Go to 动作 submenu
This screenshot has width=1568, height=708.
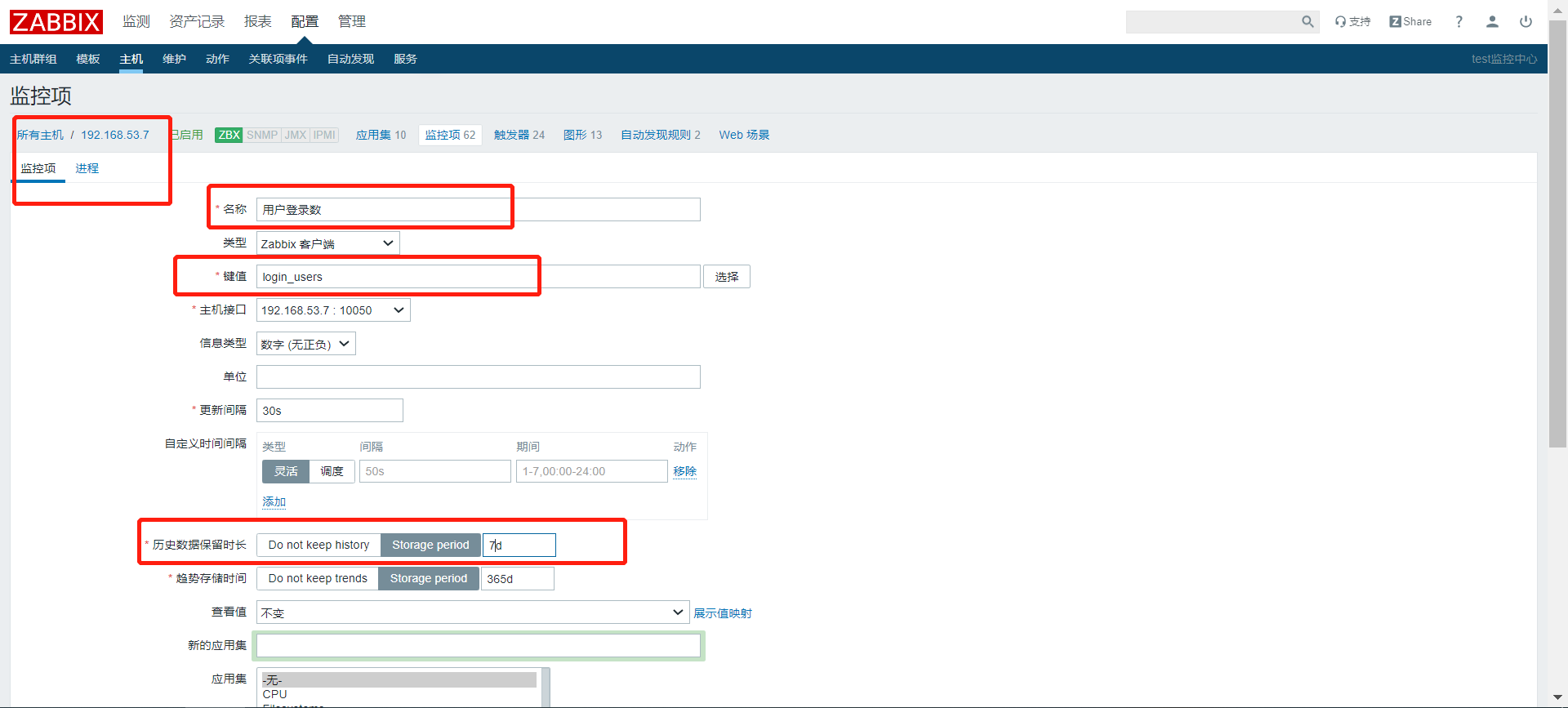[217, 59]
